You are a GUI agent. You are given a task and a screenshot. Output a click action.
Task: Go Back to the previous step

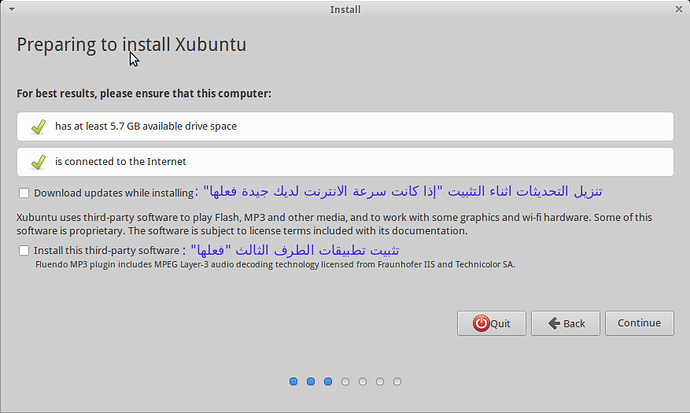coord(565,323)
